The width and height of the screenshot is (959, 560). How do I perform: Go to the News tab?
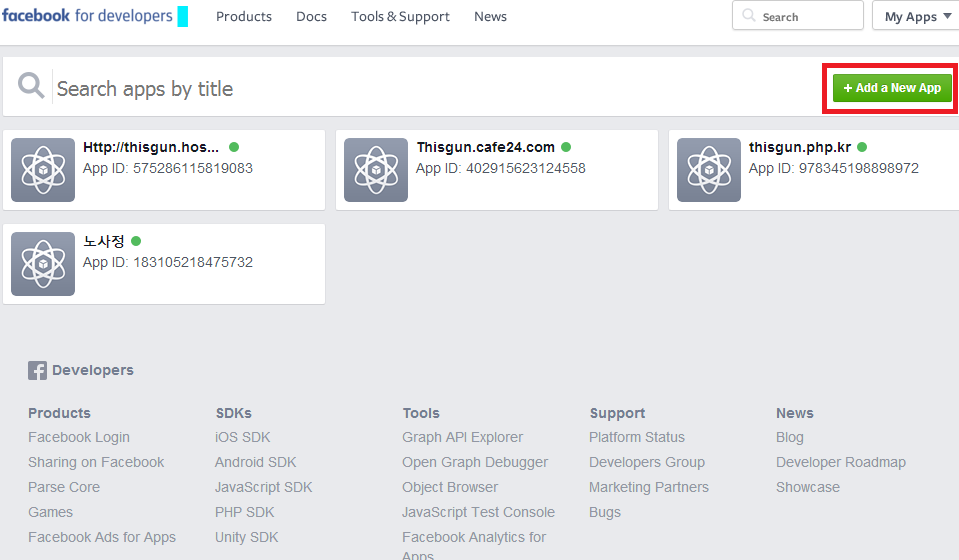490,17
